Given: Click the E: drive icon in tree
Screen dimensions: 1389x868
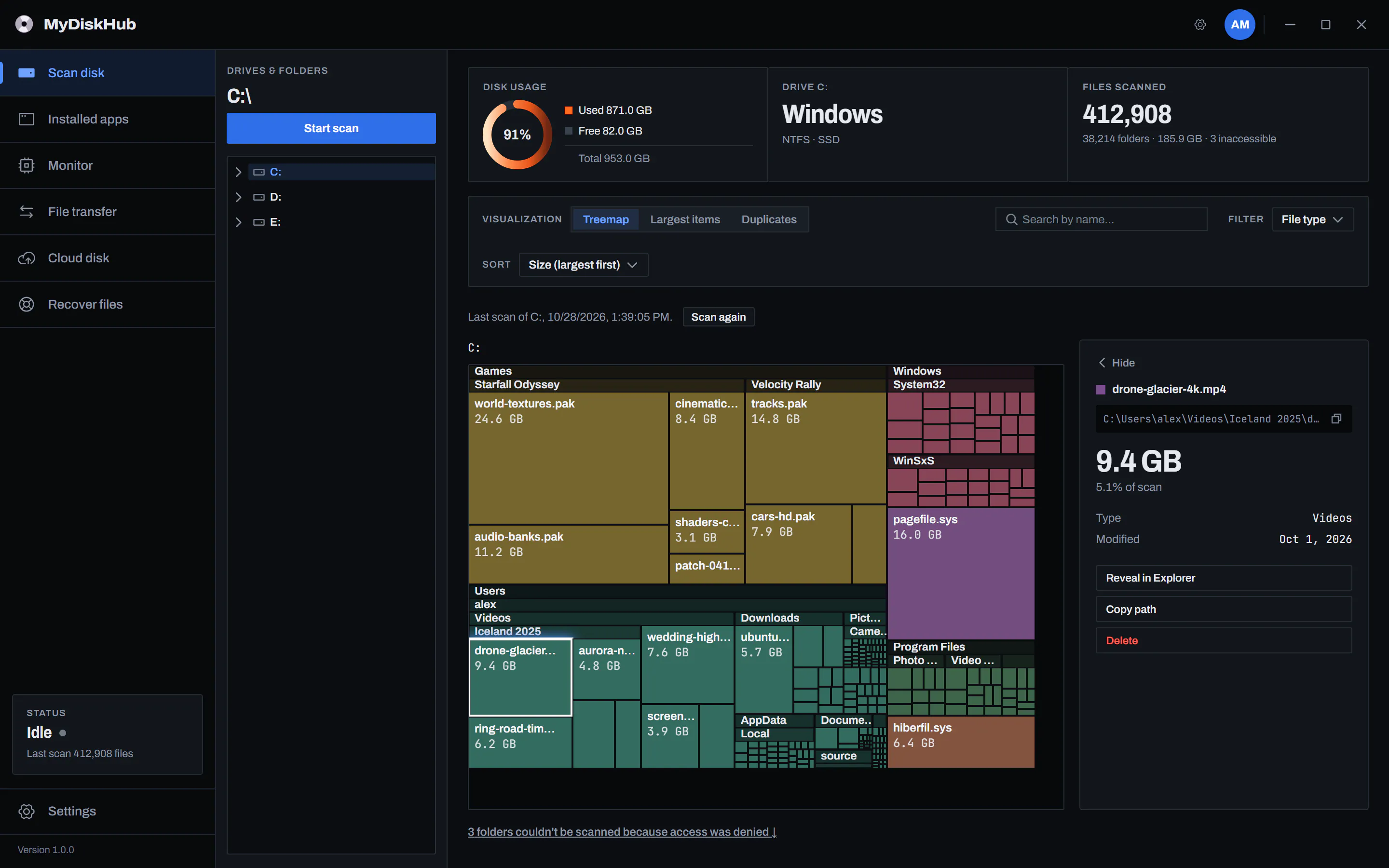Looking at the screenshot, I should (x=259, y=222).
